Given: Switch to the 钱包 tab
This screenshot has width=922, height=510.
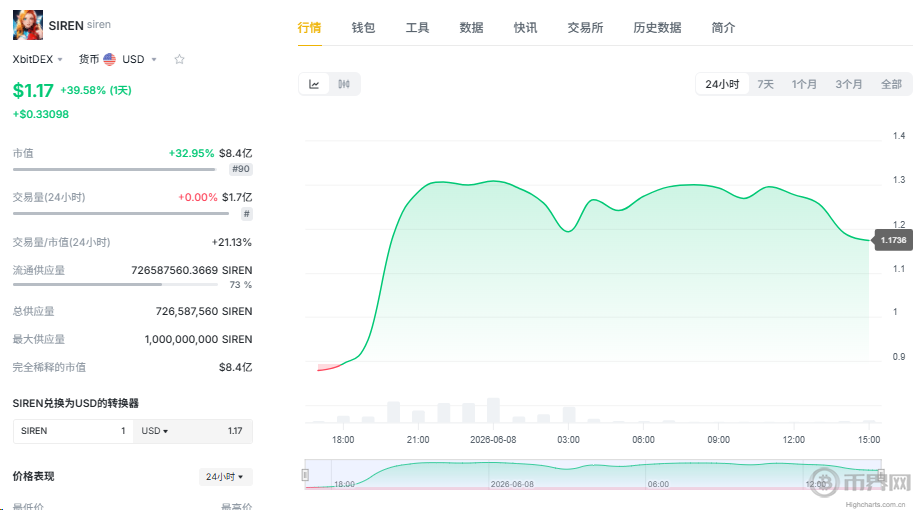Looking at the screenshot, I should click(363, 28).
